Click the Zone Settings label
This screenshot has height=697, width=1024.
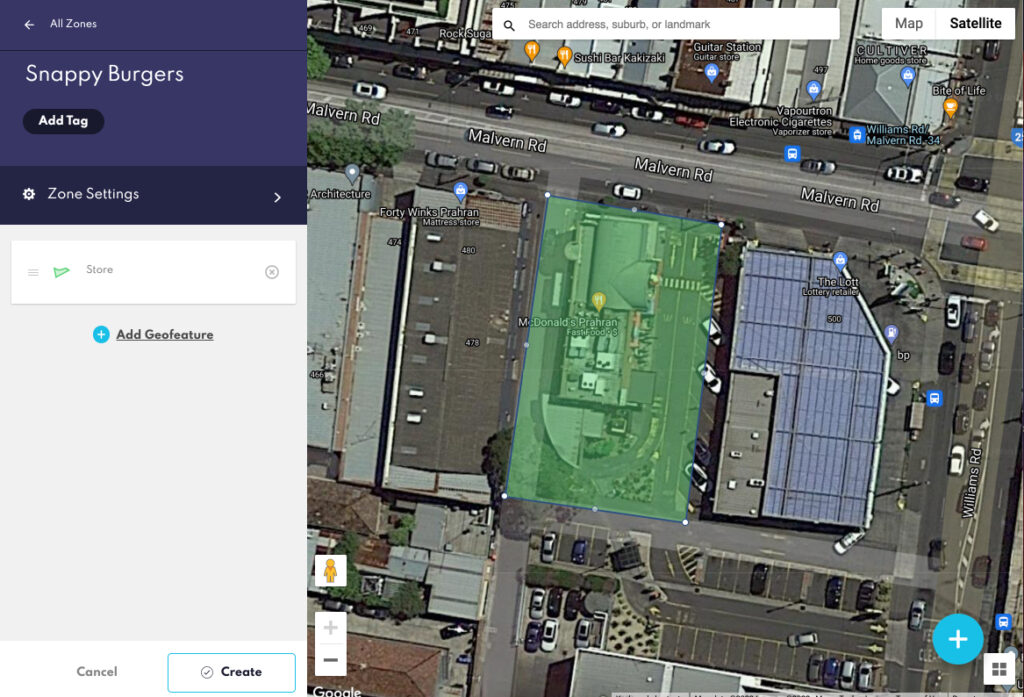click(x=93, y=194)
